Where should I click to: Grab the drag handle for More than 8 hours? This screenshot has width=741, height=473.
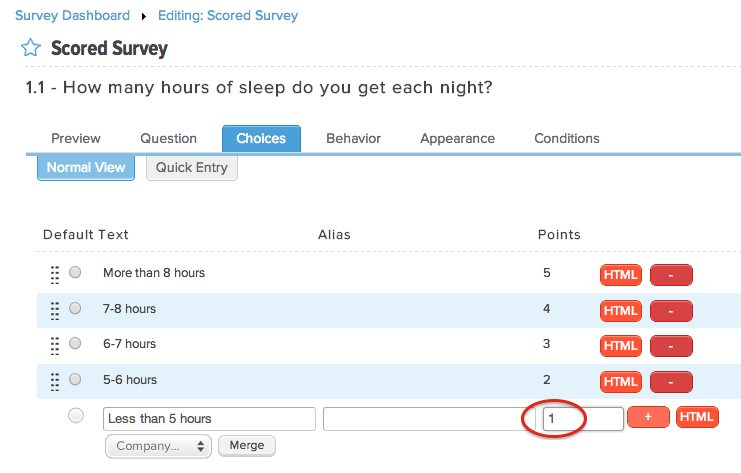click(55, 275)
